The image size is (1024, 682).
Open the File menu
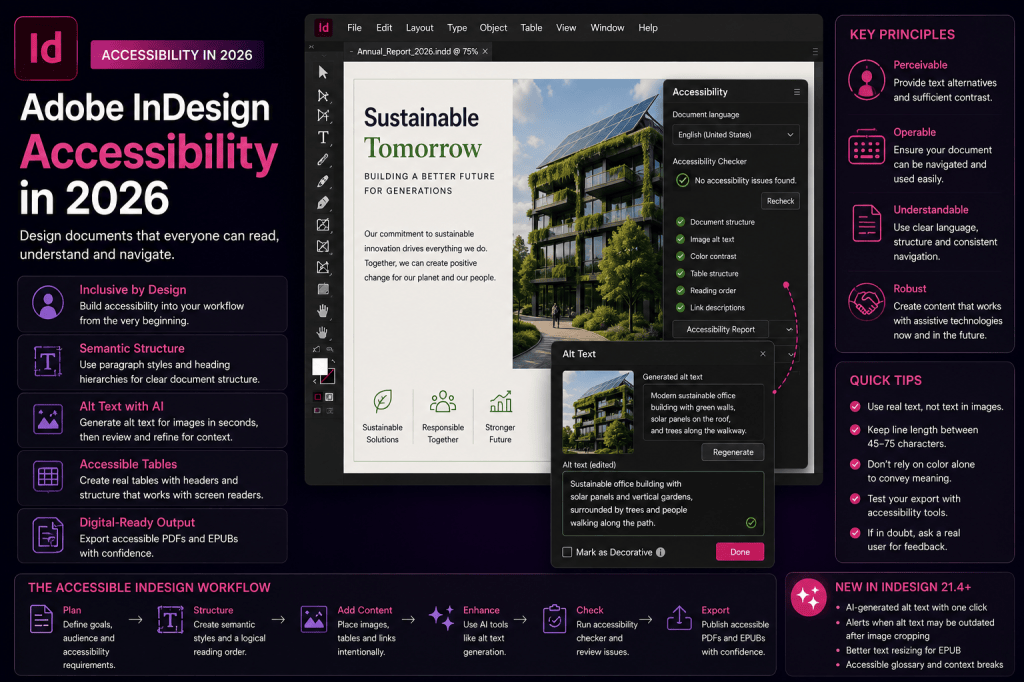point(354,27)
